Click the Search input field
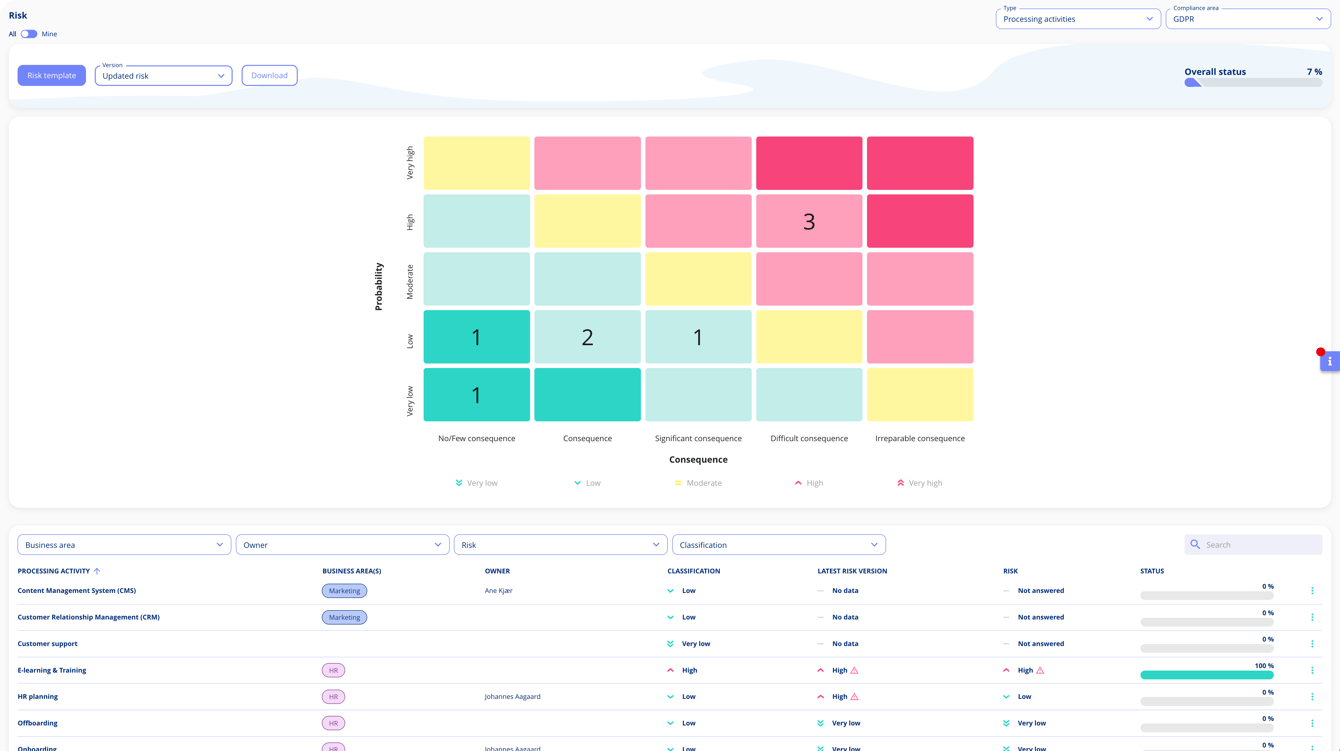Image resolution: width=1340 pixels, height=751 pixels. (x=1260, y=545)
